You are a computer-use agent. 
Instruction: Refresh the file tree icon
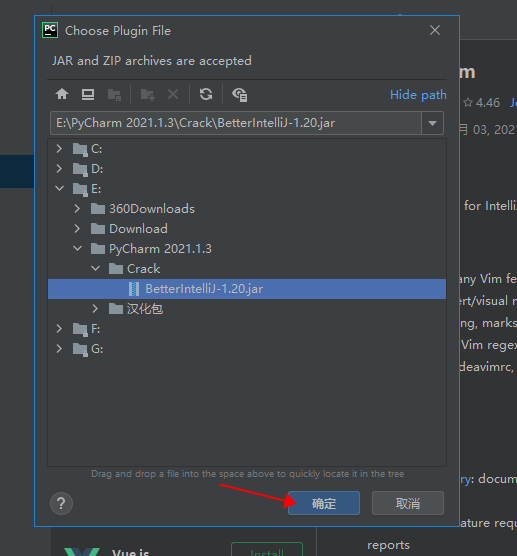coord(206,94)
